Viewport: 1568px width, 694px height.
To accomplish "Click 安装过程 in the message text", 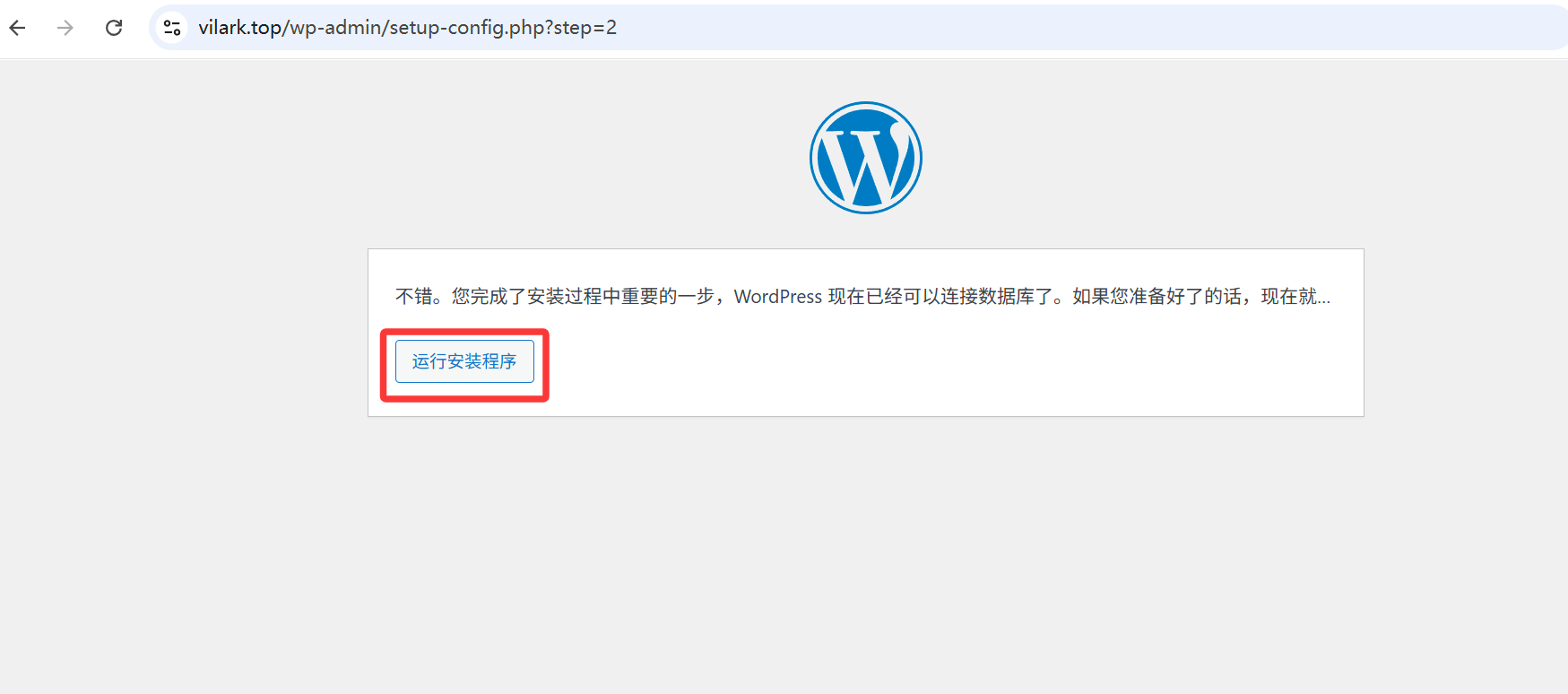I will [x=564, y=297].
